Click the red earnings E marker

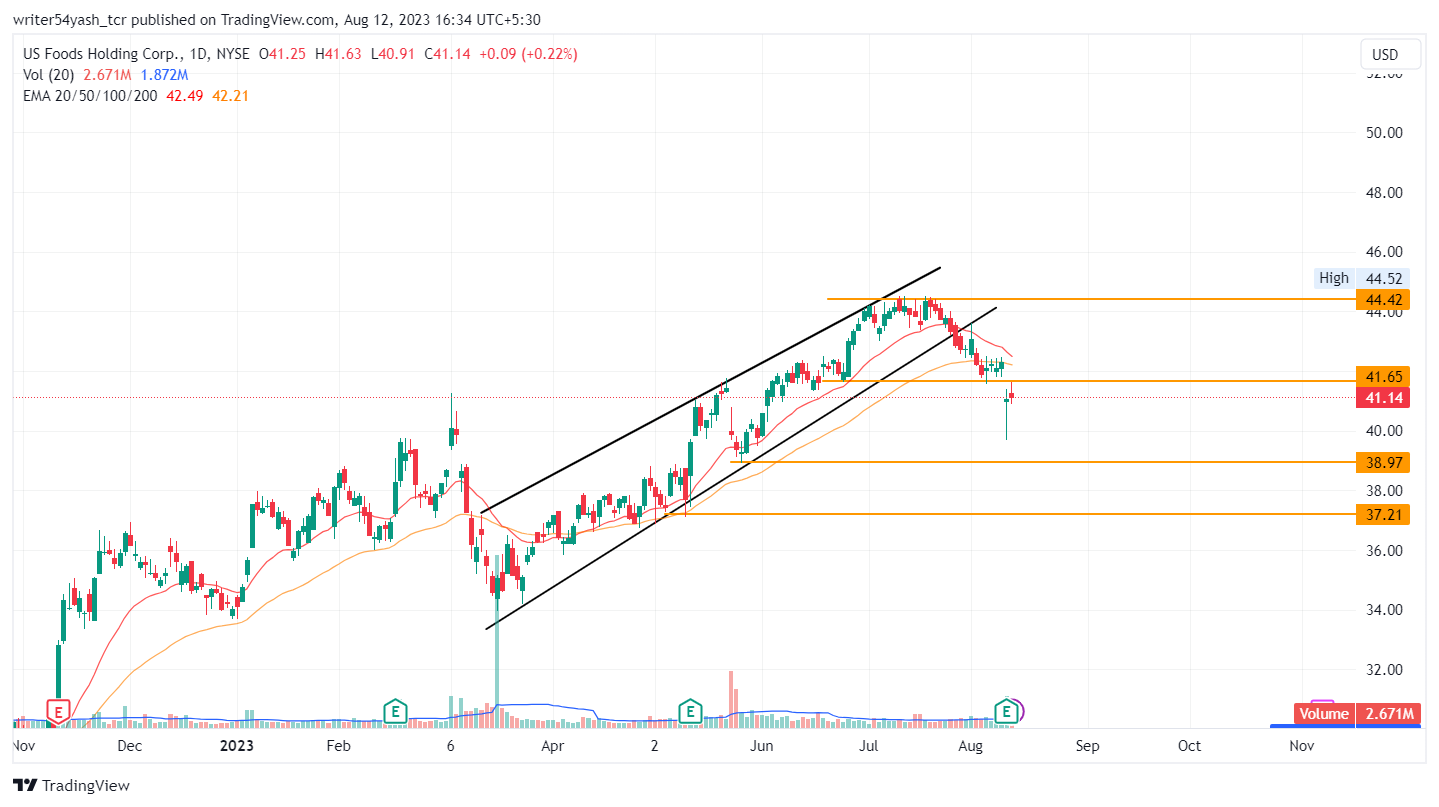58,712
